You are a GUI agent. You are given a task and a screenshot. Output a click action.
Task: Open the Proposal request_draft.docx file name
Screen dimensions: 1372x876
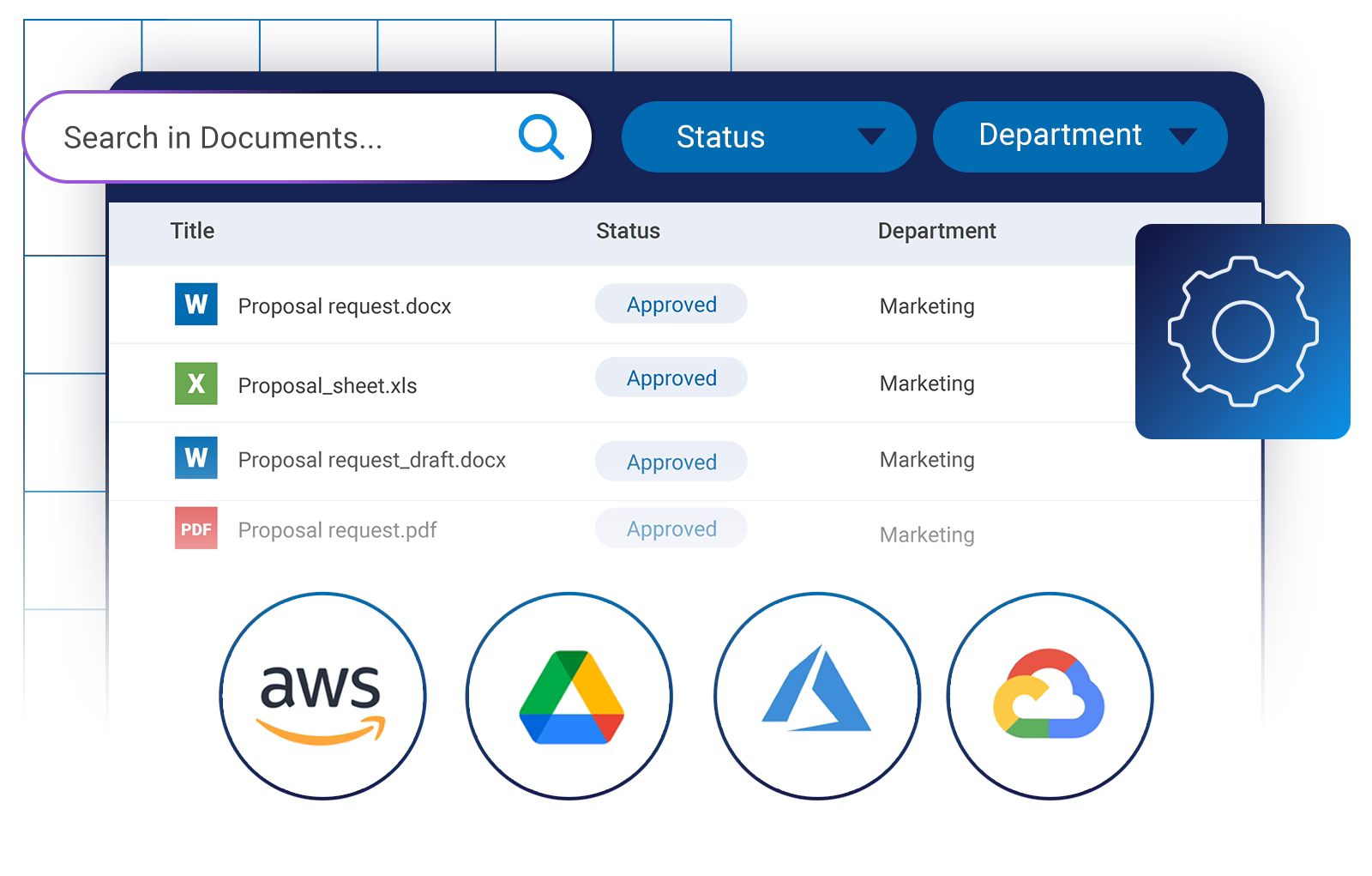372,460
